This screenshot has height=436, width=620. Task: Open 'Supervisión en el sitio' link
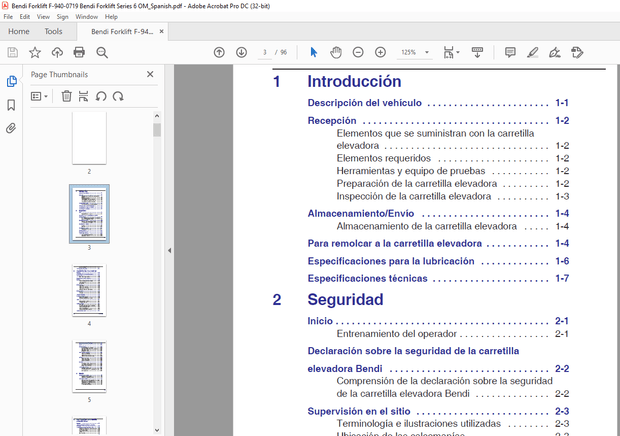coord(359,411)
